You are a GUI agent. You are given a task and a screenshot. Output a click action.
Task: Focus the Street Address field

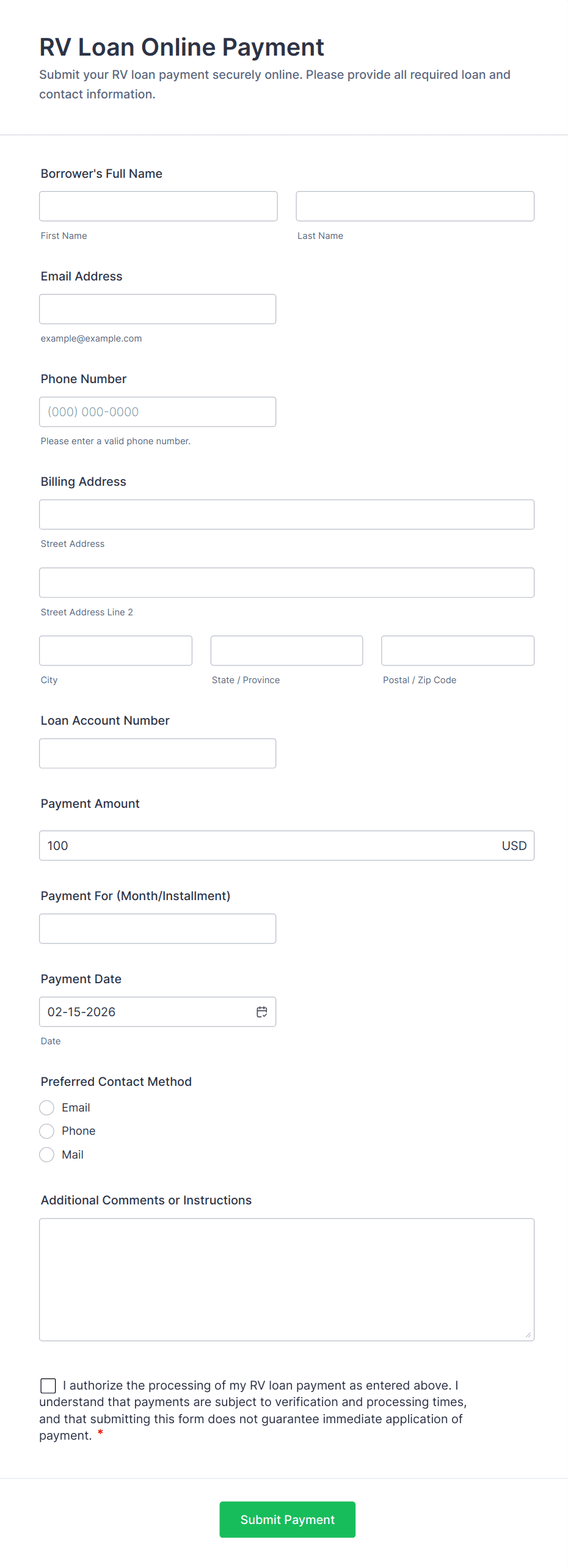(286, 515)
